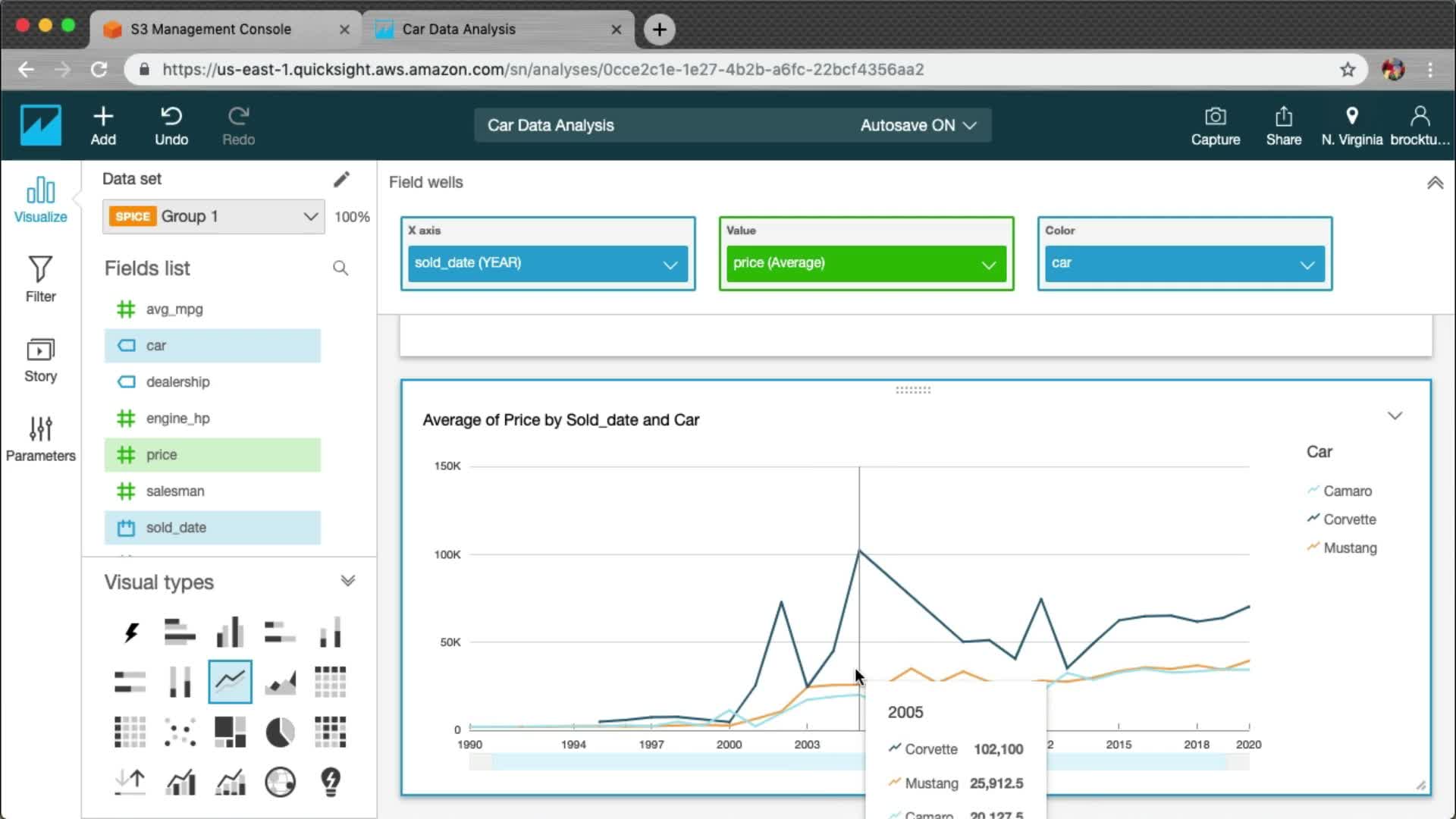Choose the scatter plot visual type

(180, 733)
